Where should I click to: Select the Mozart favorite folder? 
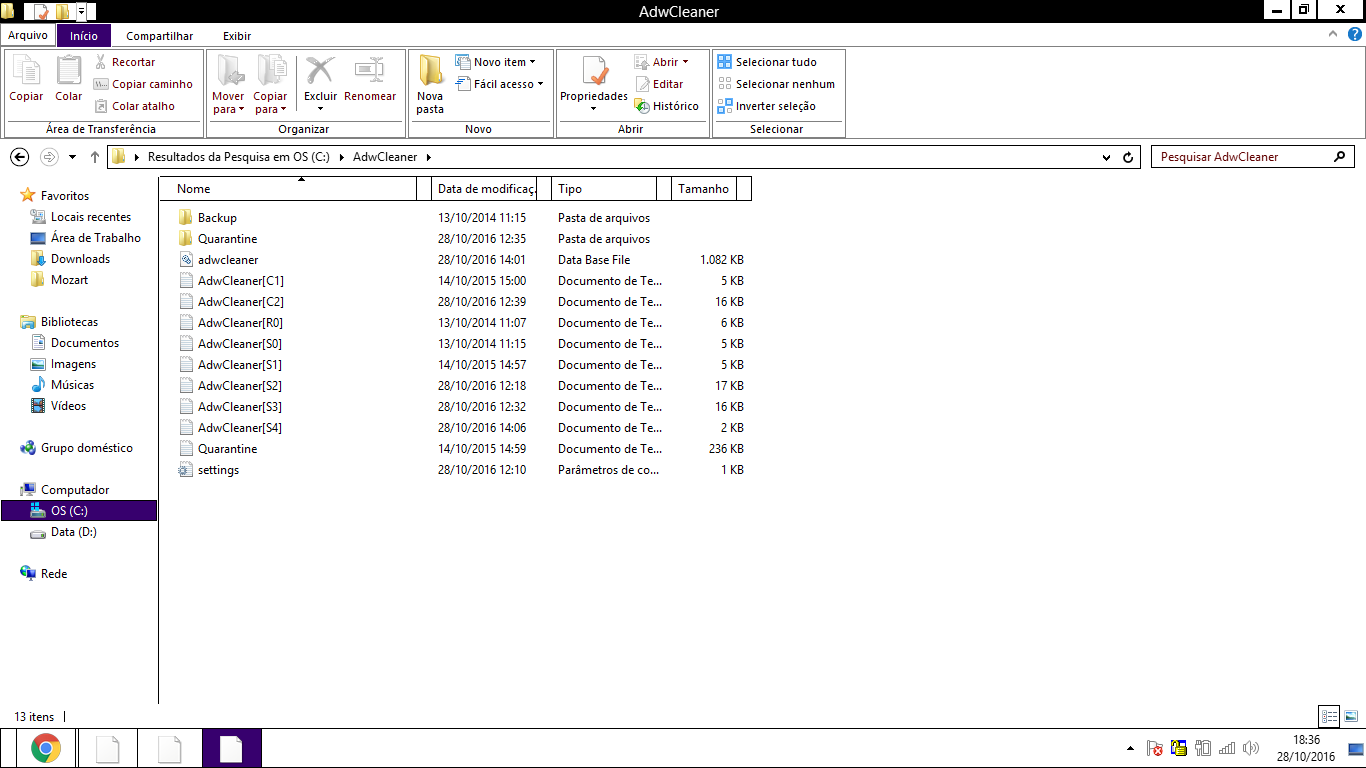[69, 280]
